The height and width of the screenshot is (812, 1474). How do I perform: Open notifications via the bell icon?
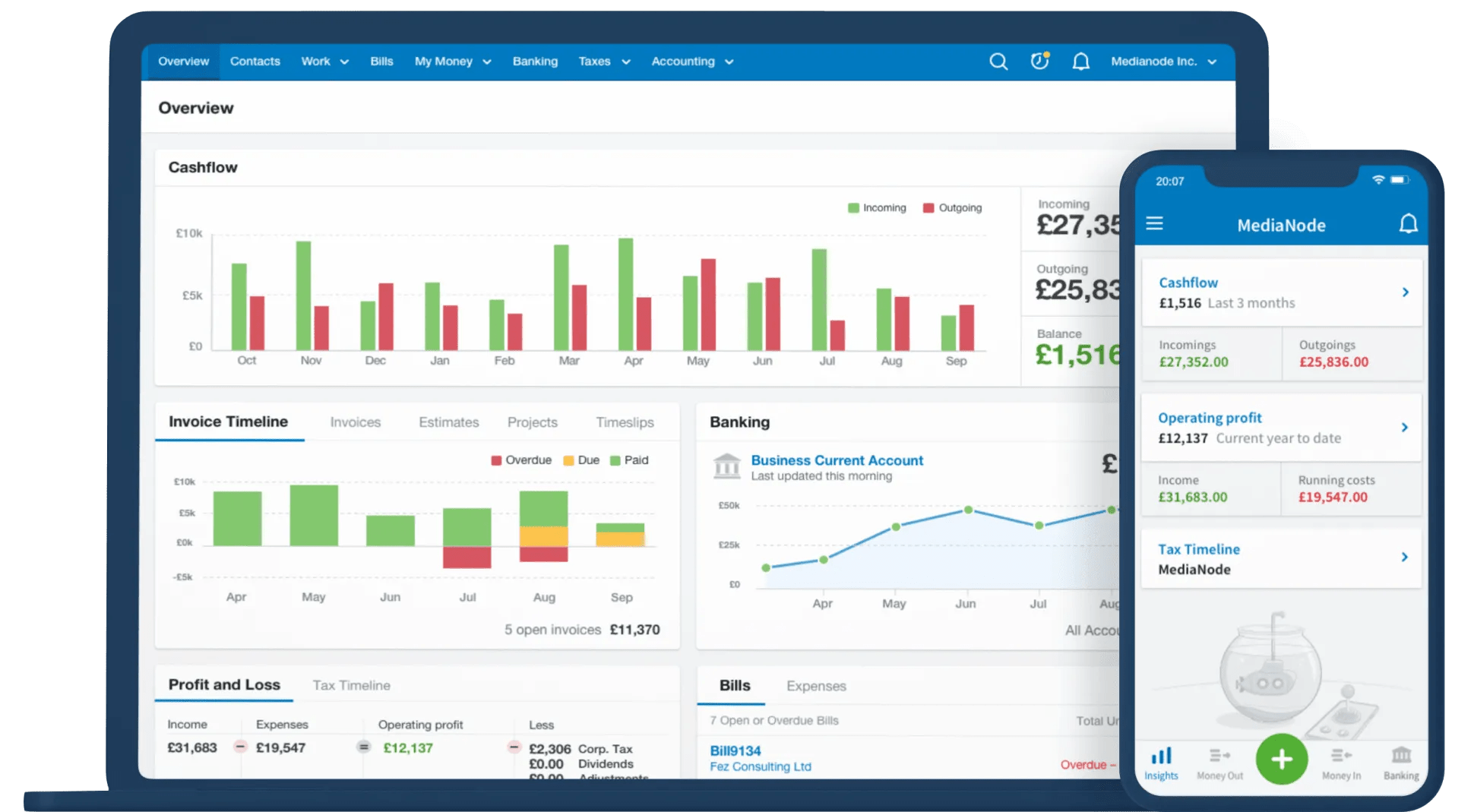[x=1082, y=62]
